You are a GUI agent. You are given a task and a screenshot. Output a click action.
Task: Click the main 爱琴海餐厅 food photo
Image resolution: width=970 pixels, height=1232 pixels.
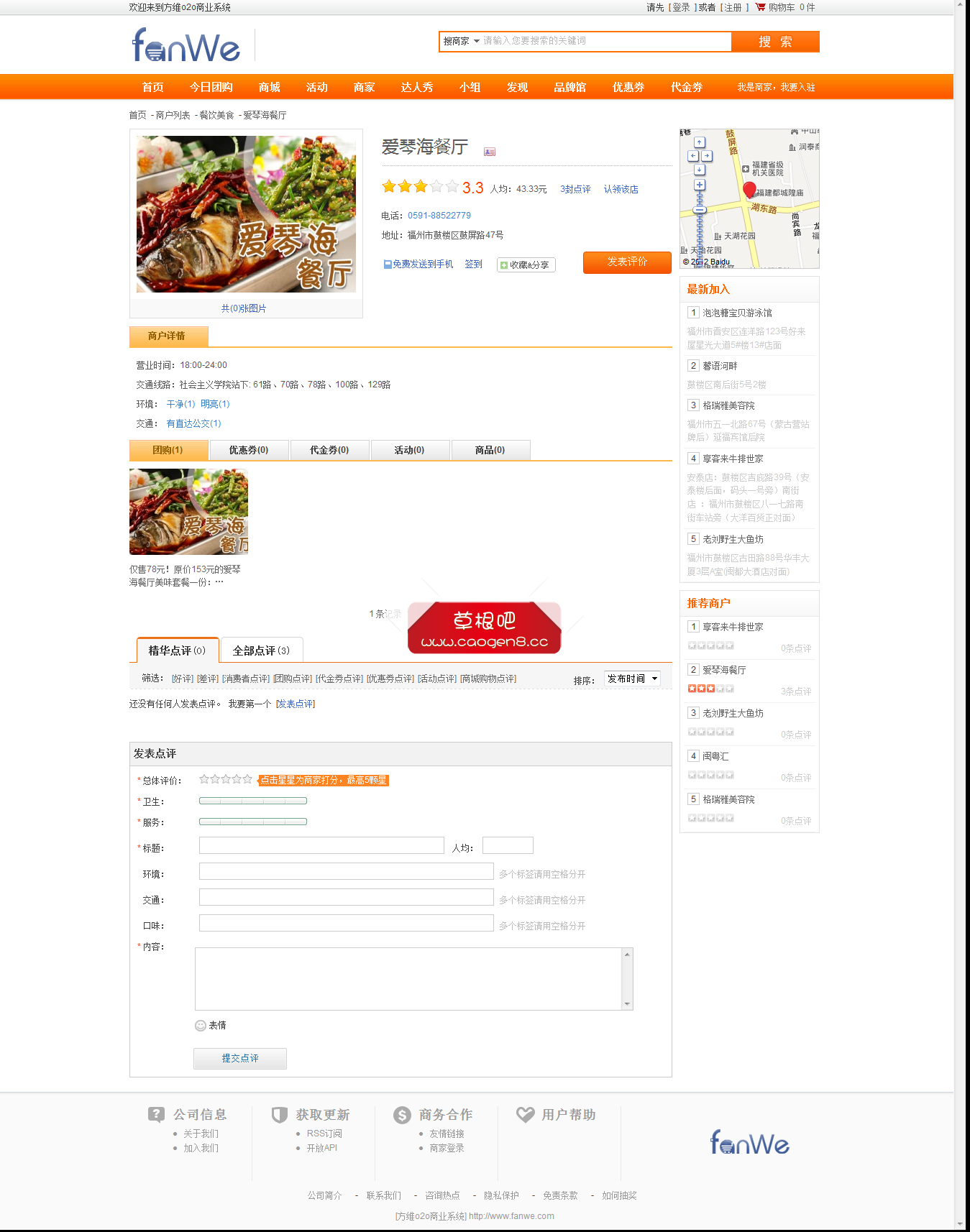click(246, 214)
